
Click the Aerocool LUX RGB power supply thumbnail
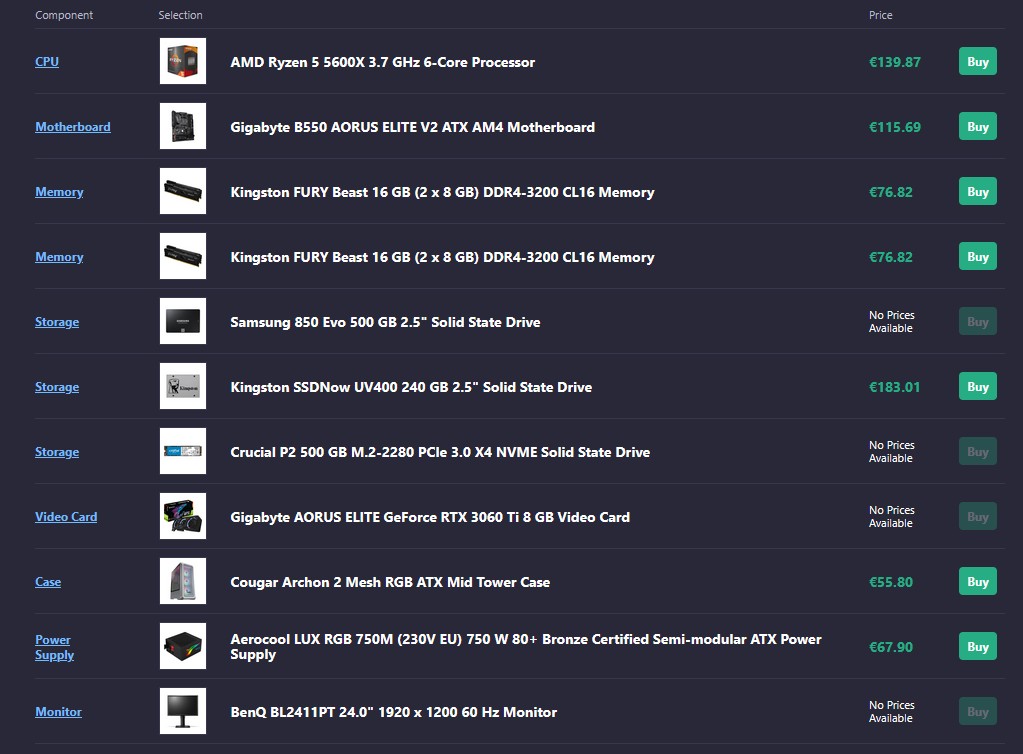(183, 646)
